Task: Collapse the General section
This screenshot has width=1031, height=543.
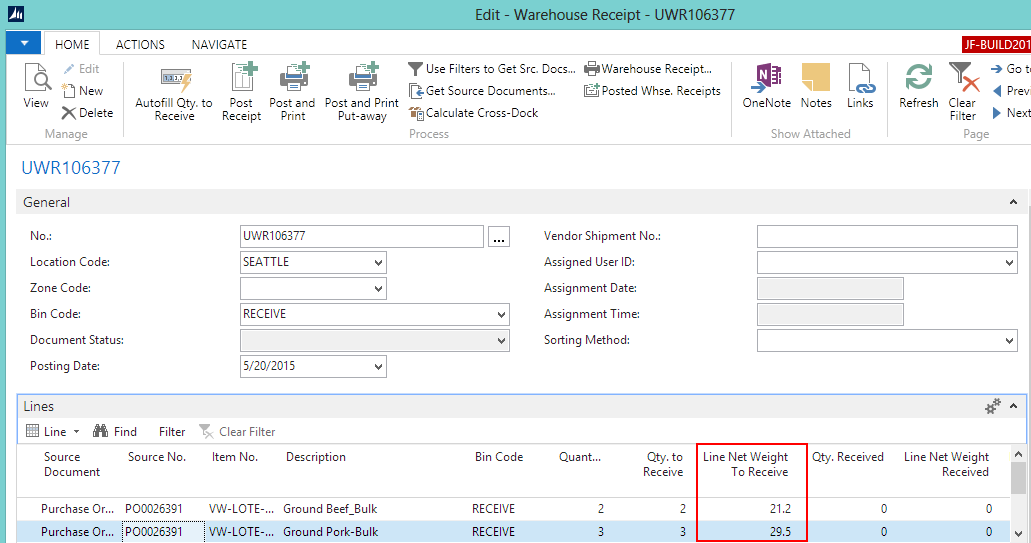Action: point(1013,203)
